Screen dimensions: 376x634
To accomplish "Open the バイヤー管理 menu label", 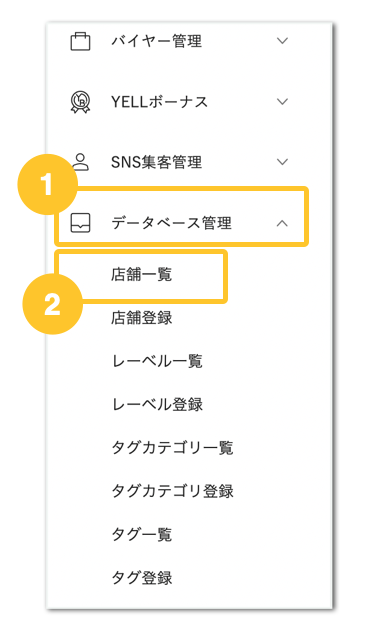I will 156,41.
